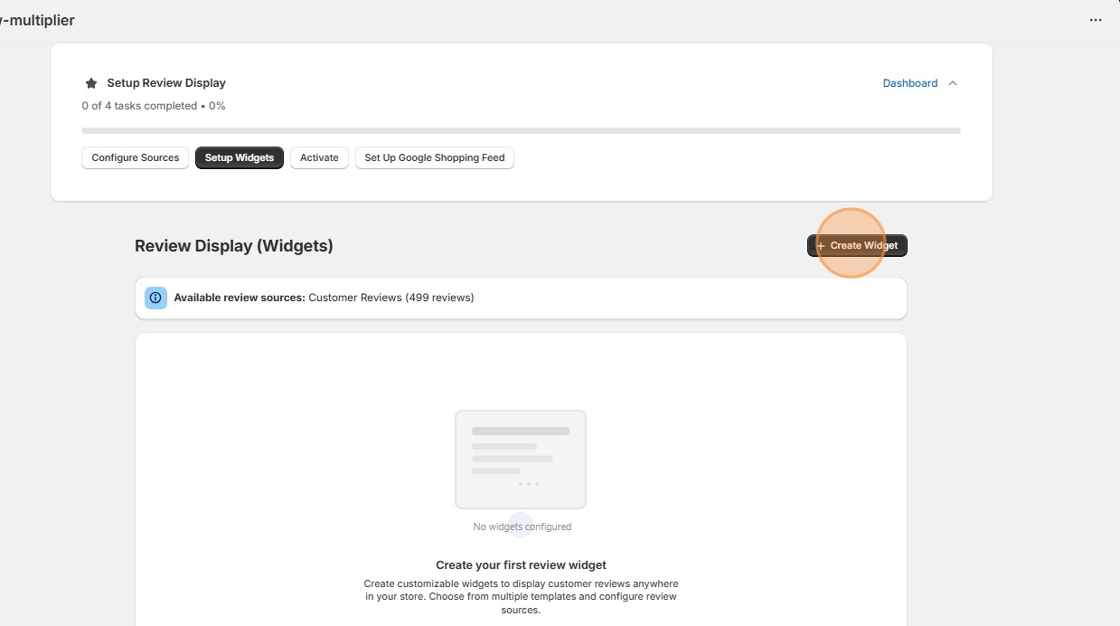Open the three-dot overflow menu top right
The width and height of the screenshot is (1120, 626).
1096,19
